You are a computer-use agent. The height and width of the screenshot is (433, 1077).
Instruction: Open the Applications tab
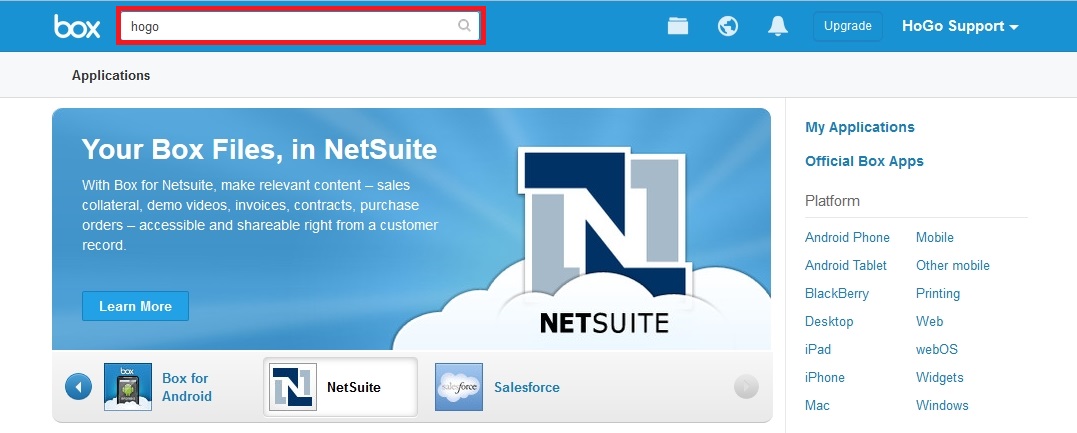[111, 75]
